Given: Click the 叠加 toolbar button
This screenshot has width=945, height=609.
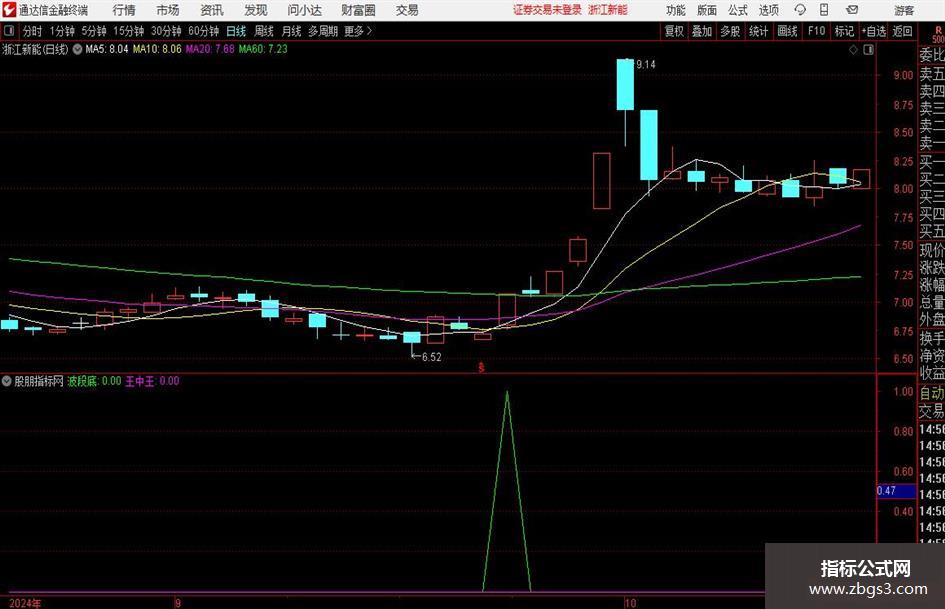Looking at the screenshot, I should (x=702, y=31).
